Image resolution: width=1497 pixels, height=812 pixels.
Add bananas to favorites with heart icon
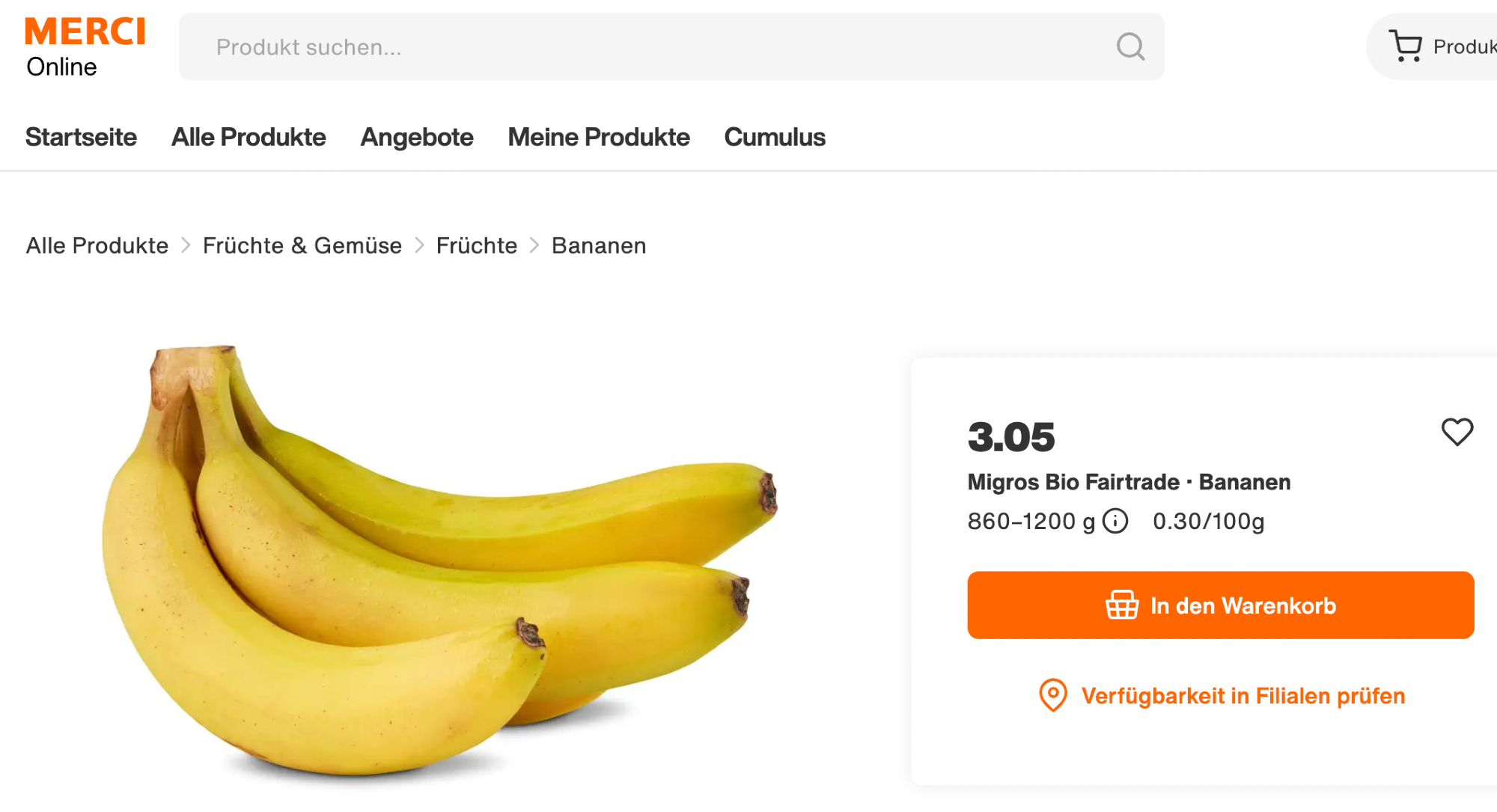click(x=1457, y=432)
